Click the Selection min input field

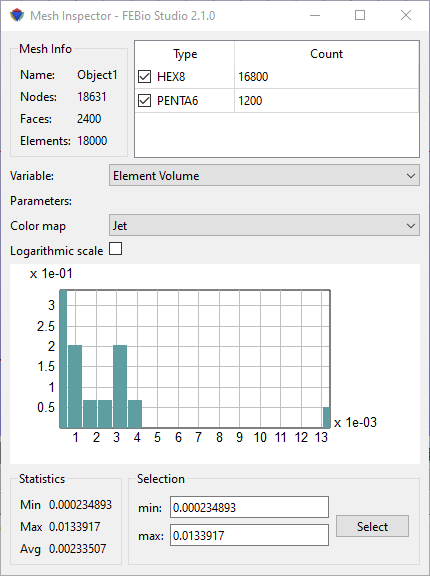click(x=249, y=507)
